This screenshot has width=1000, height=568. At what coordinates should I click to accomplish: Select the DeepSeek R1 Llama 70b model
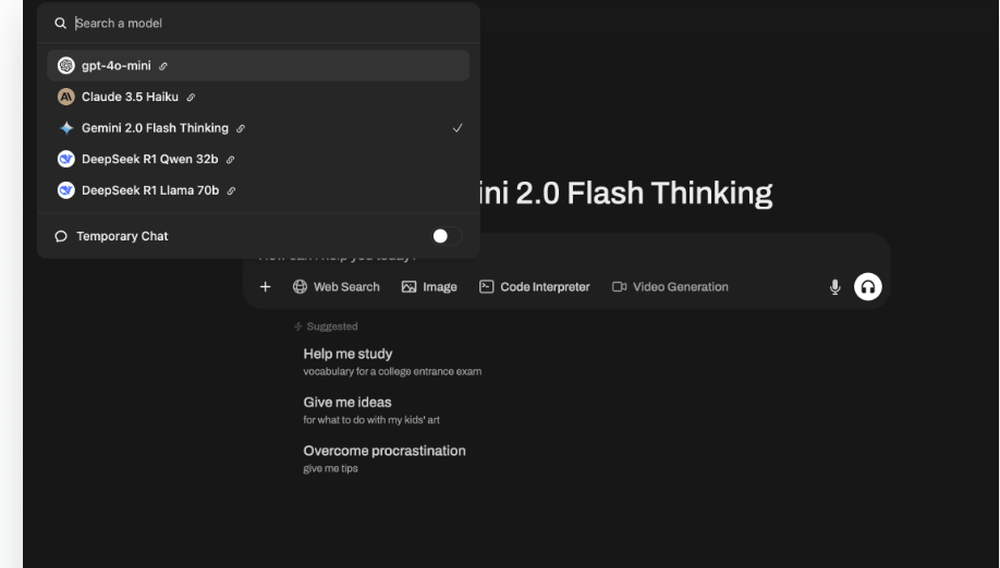[x=258, y=191]
